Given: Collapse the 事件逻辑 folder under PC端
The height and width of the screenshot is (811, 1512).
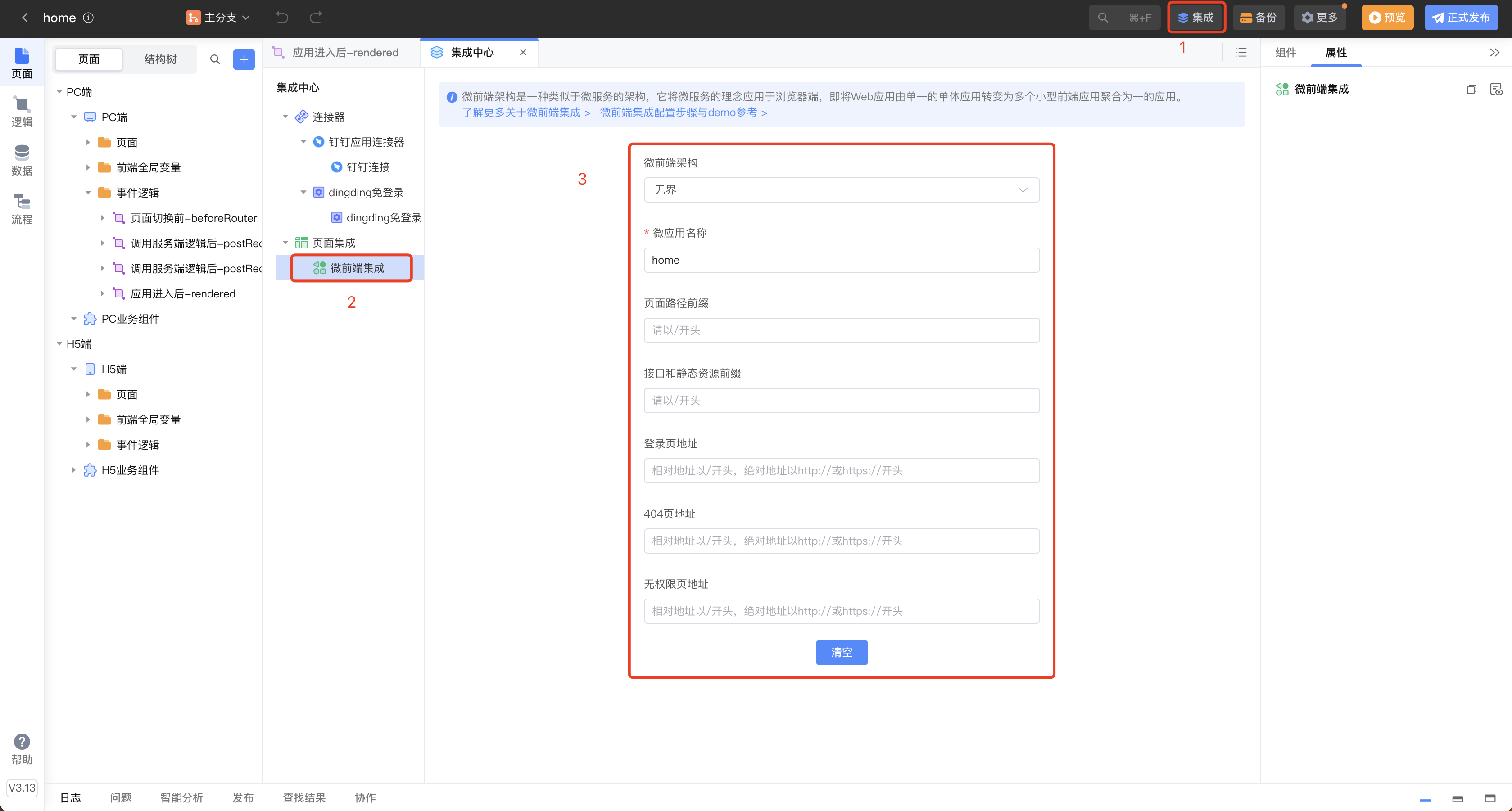Looking at the screenshot, I should click(x=88, y=193).
